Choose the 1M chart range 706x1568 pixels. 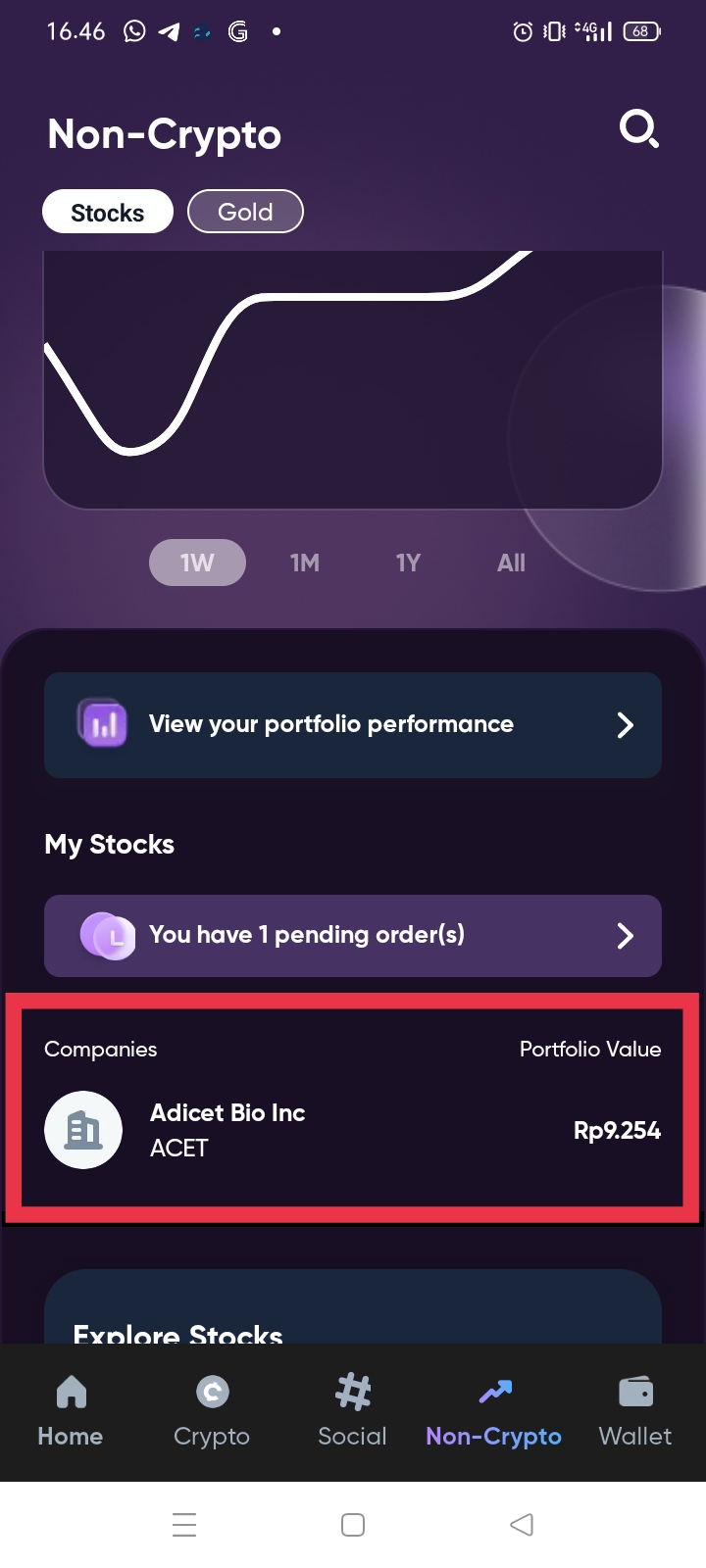coord(305,563)
